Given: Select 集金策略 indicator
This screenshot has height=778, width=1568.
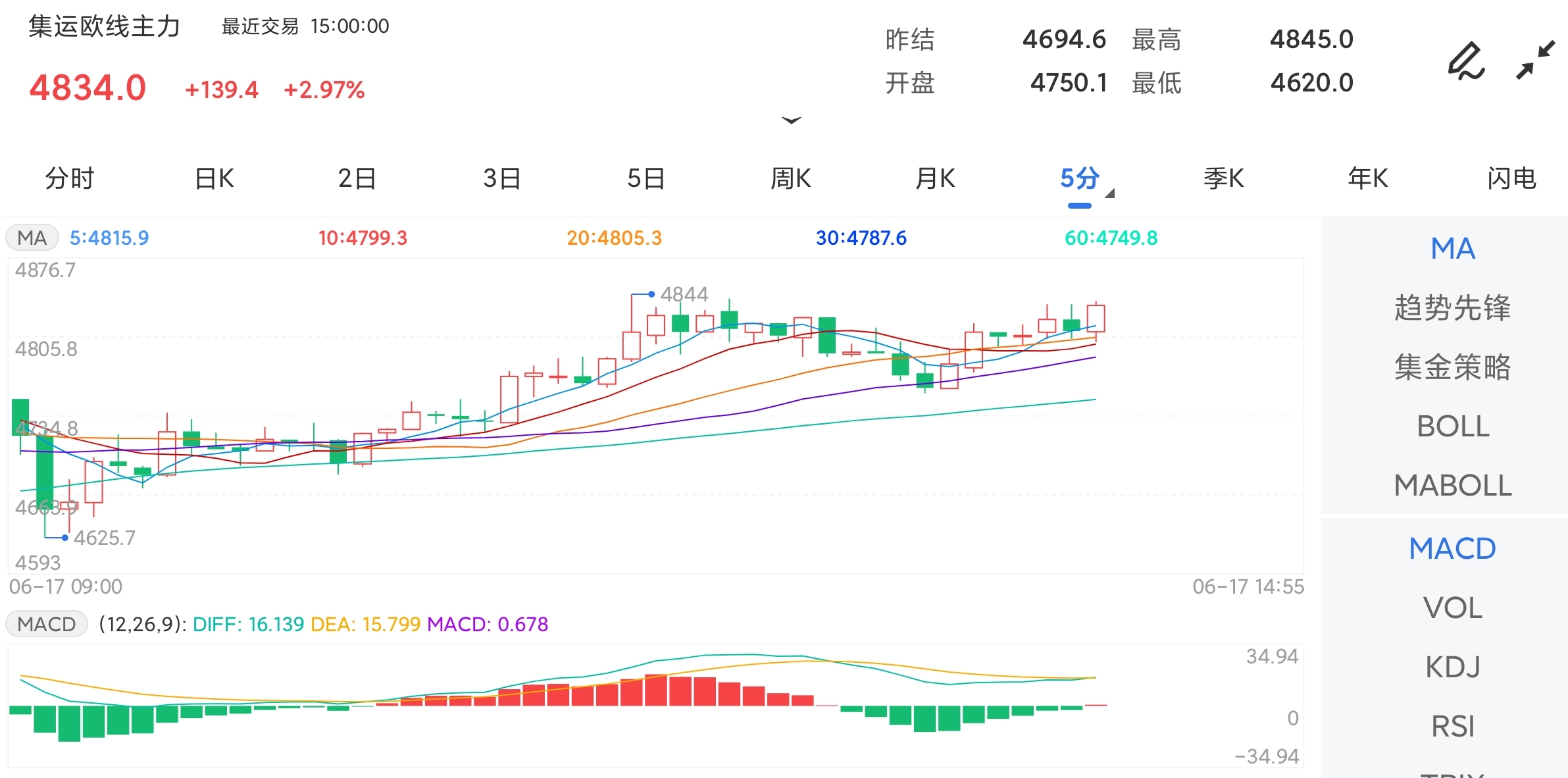Looking at the screenshot, I should [1453, 367].
